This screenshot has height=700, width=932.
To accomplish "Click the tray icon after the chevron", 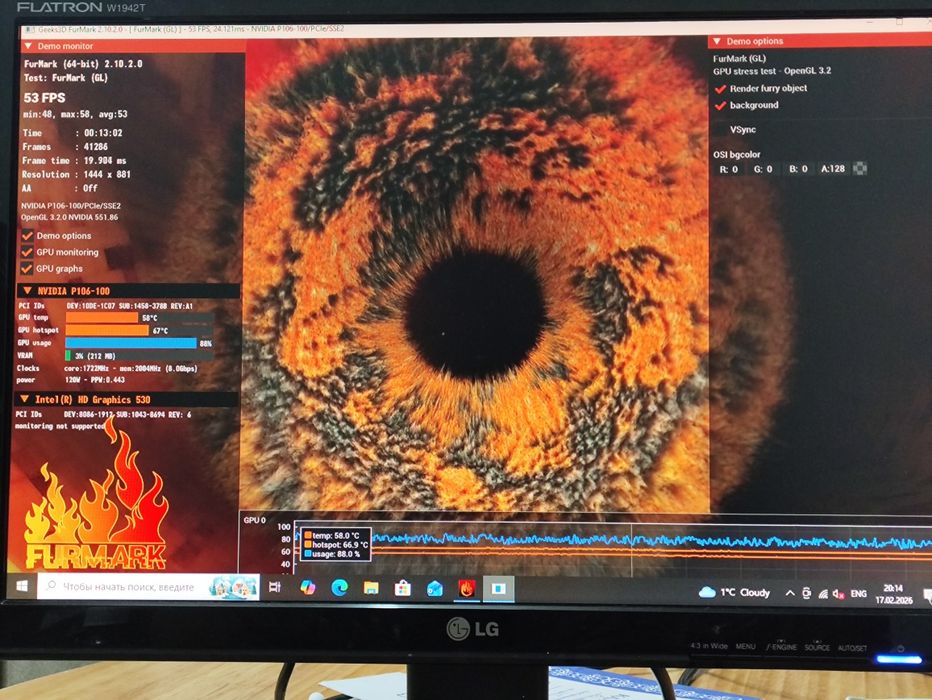I will pos(807,592).
